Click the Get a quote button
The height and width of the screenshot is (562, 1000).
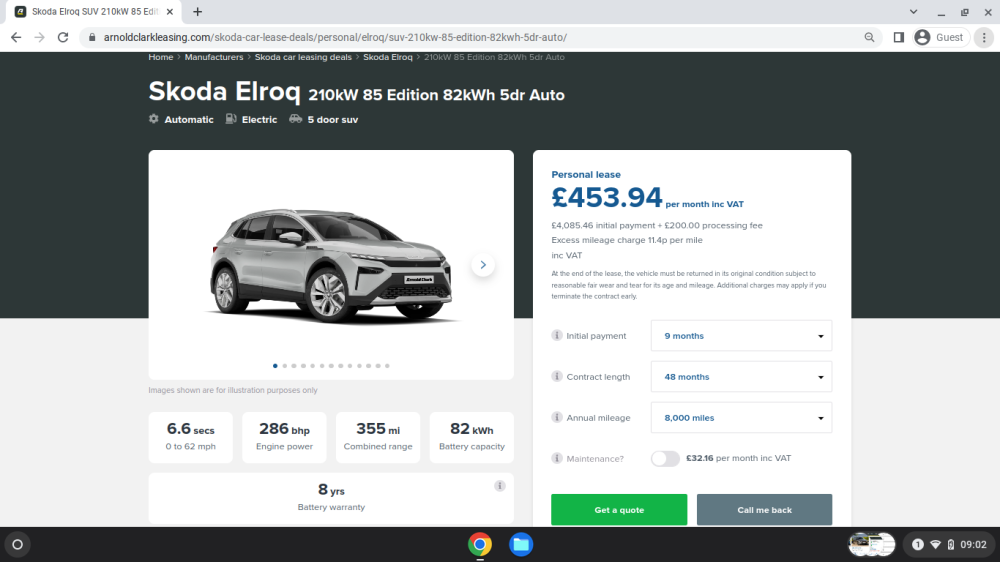(x=619, y=510)
